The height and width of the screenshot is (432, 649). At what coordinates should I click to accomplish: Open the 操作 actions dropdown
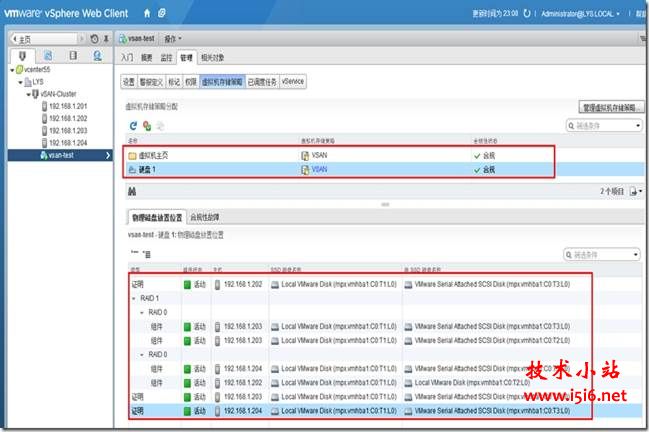coord(173,39)
